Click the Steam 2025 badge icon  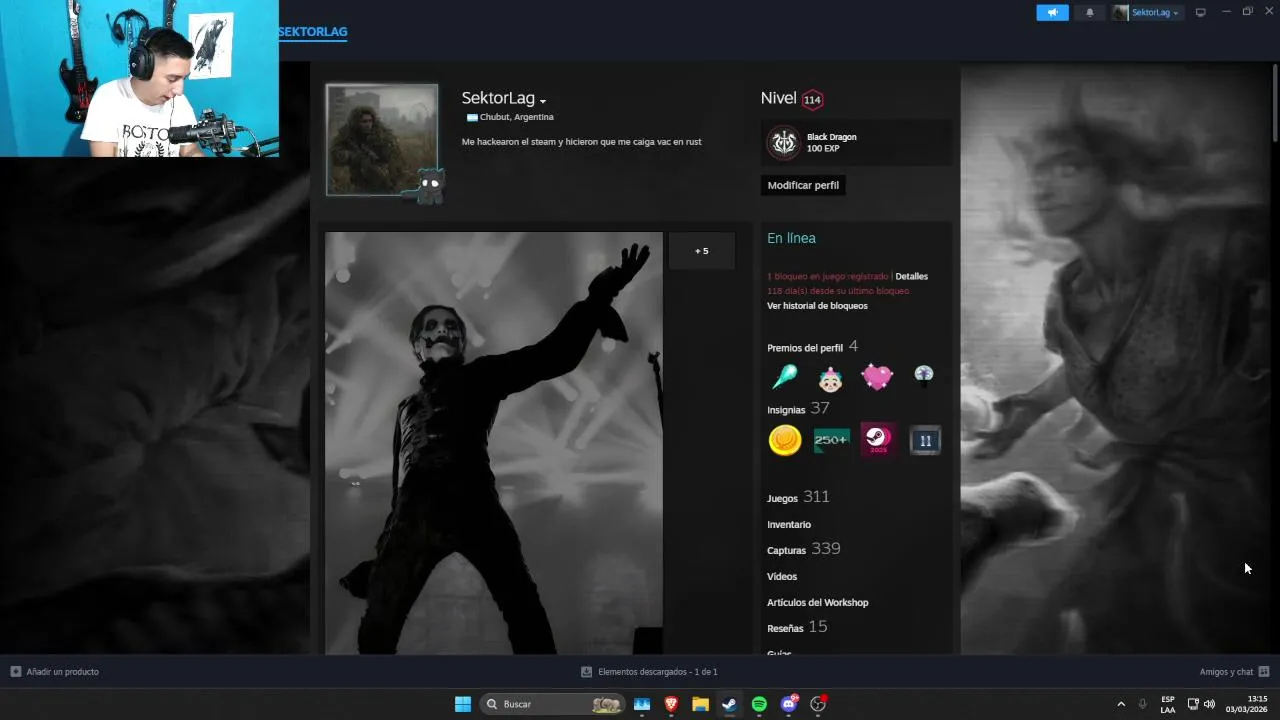click(x=878, y=440)
